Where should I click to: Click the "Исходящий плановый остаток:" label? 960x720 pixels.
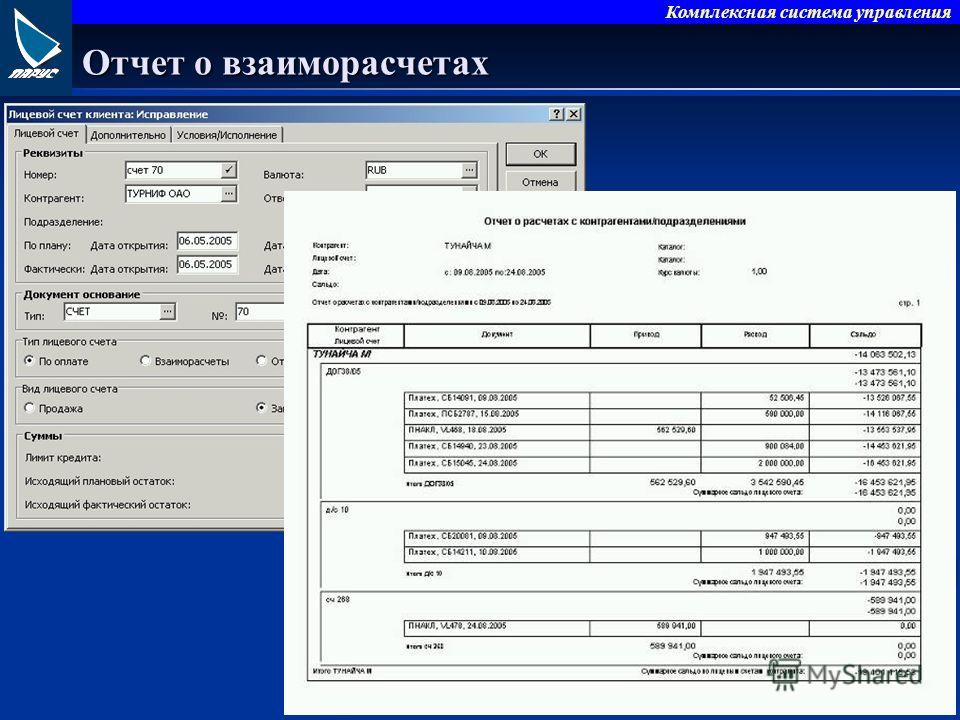coord(100,481)
